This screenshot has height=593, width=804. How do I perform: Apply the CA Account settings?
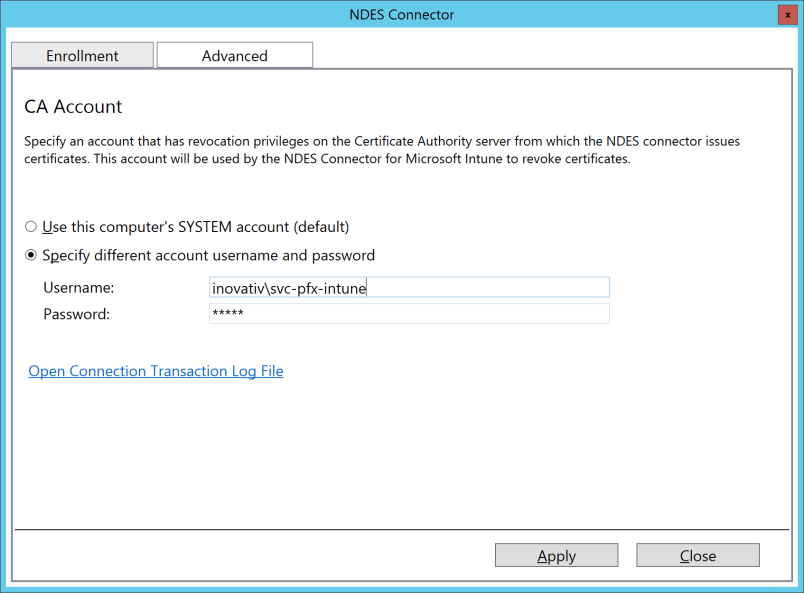click(x=556, y=555)
